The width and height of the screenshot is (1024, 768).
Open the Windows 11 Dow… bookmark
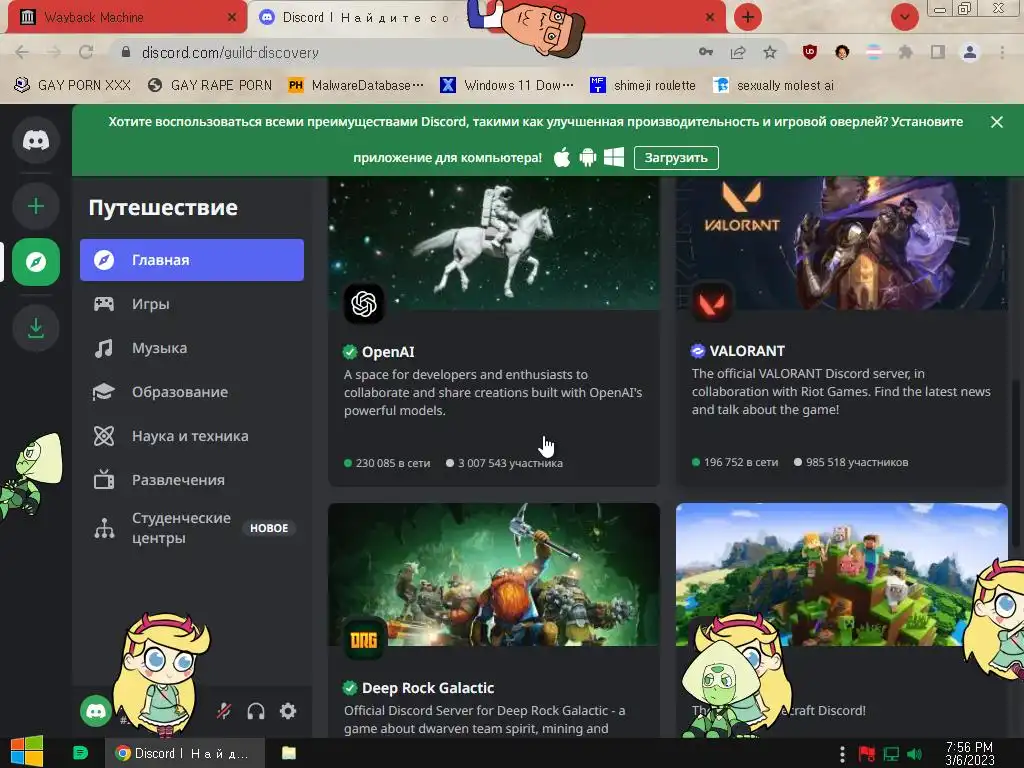pyautogui.click(x=507, y=86)
